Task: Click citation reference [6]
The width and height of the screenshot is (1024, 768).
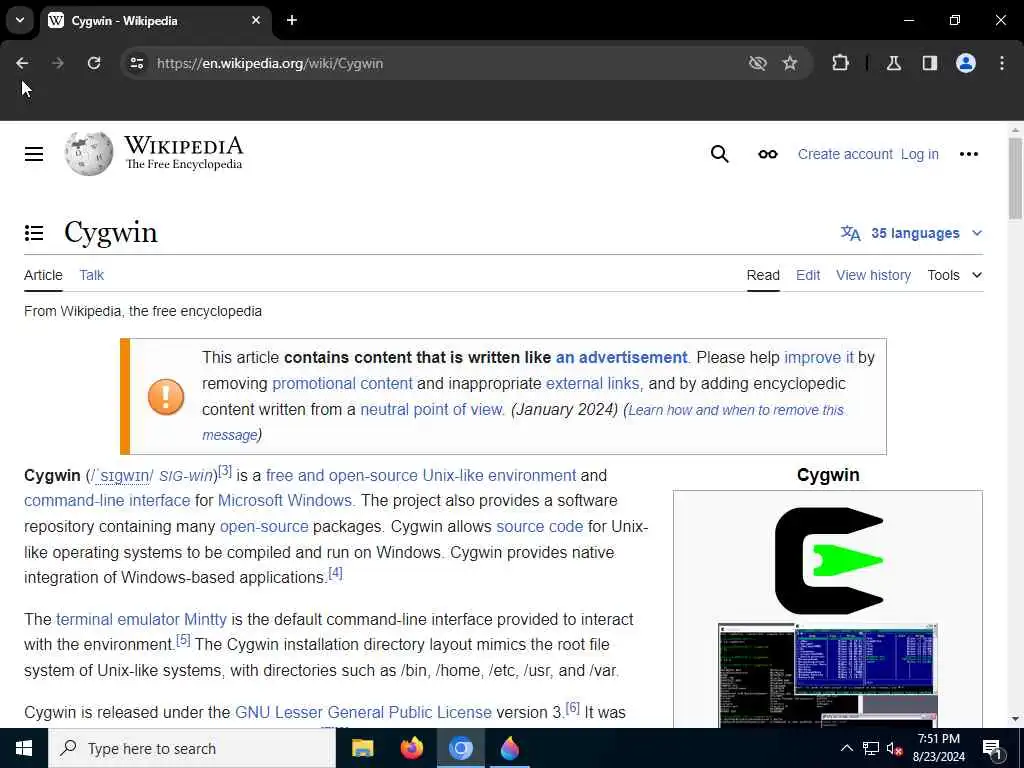Action: pos(573,707)
